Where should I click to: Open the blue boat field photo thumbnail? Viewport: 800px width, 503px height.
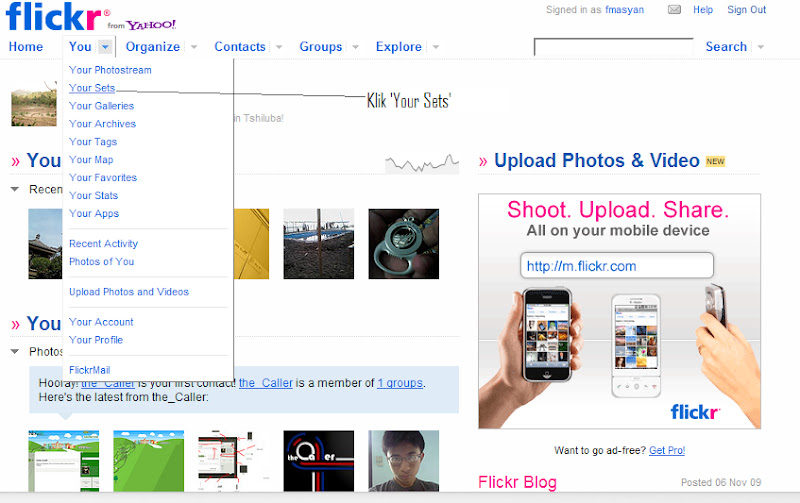[x=318, y=243]
